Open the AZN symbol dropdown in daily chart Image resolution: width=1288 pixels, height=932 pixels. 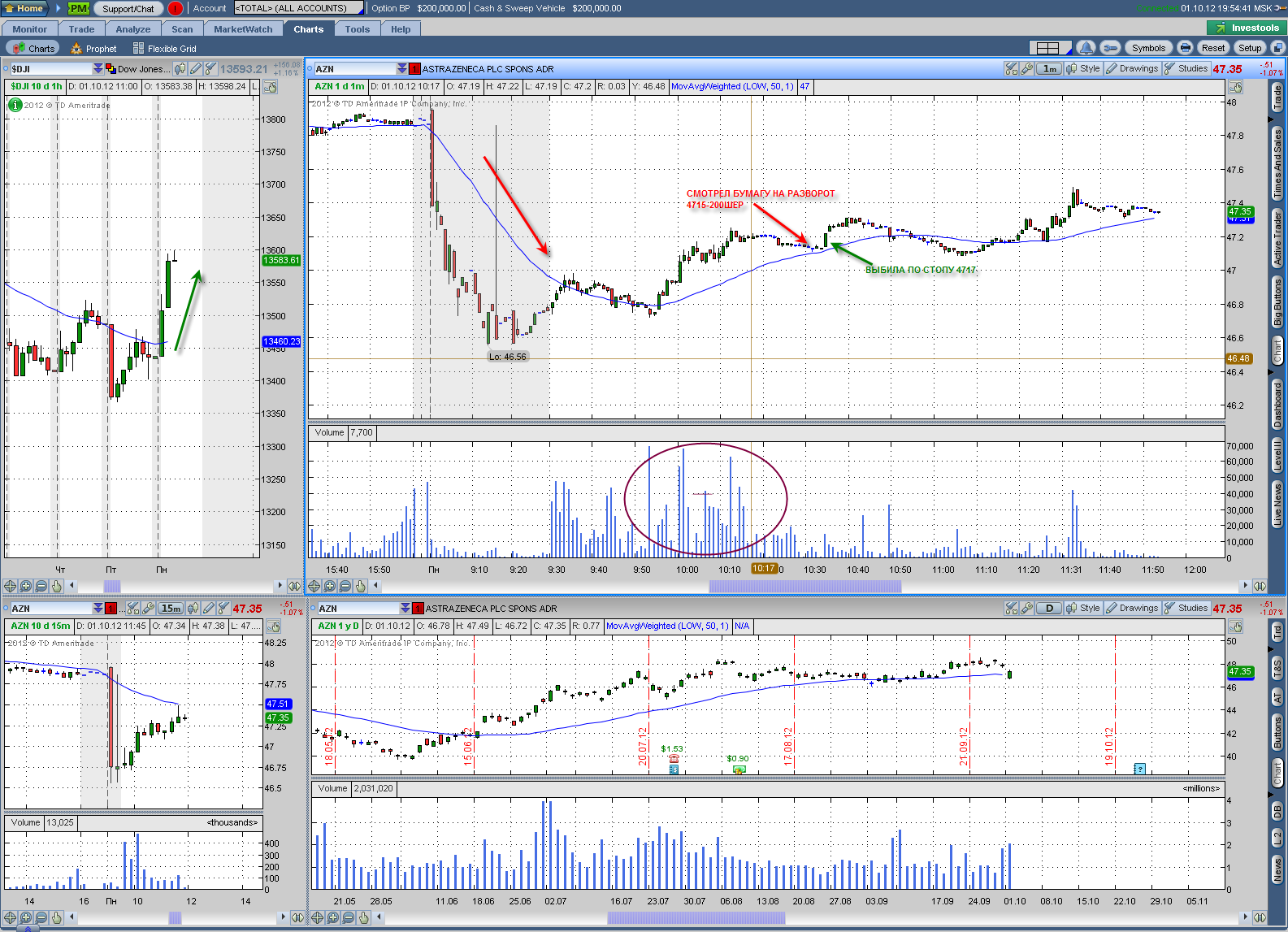(405, 609)
